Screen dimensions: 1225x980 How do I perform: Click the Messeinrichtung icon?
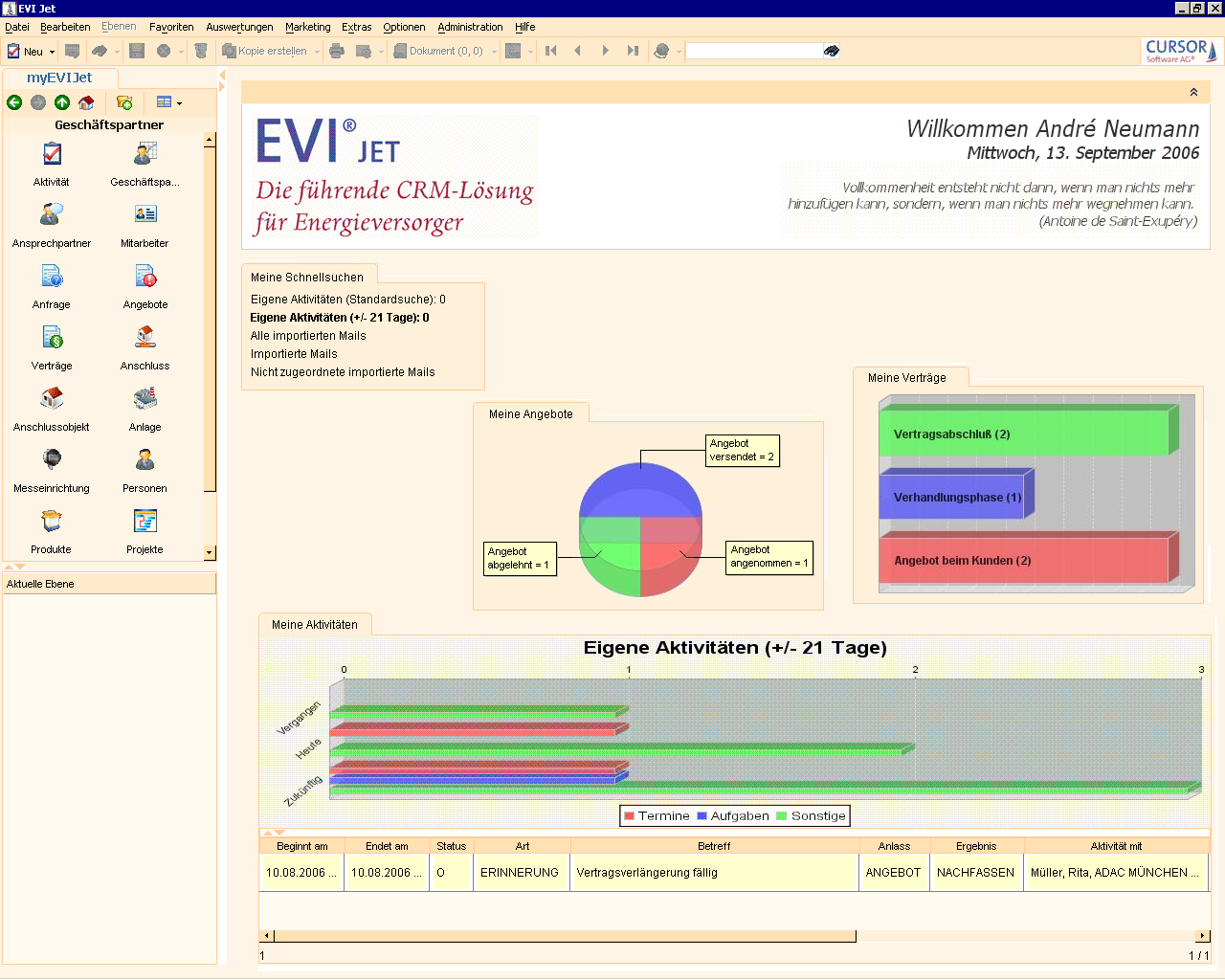pyautogui.click(x=52, y=460)
